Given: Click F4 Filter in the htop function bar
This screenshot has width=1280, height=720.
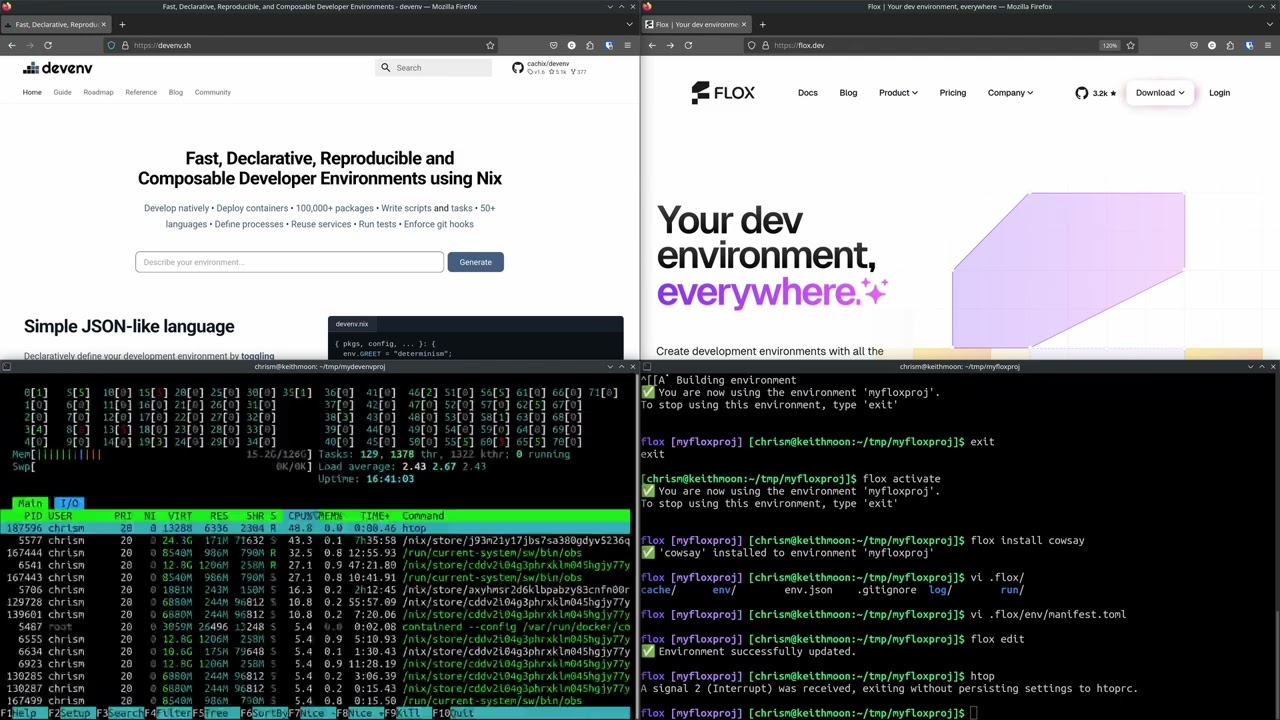Looking at the screenshot, I should (x=167, y=713).
